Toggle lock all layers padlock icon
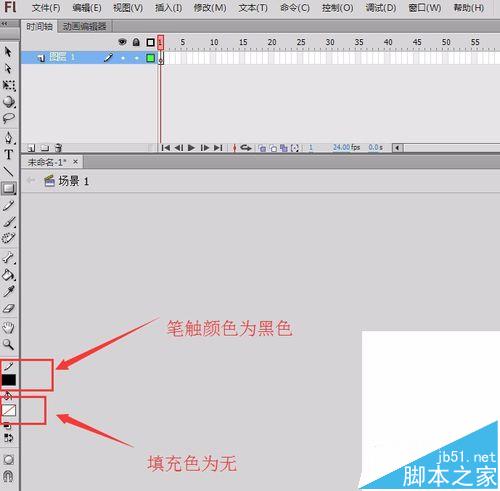500x491 pixels. (136, 42)
